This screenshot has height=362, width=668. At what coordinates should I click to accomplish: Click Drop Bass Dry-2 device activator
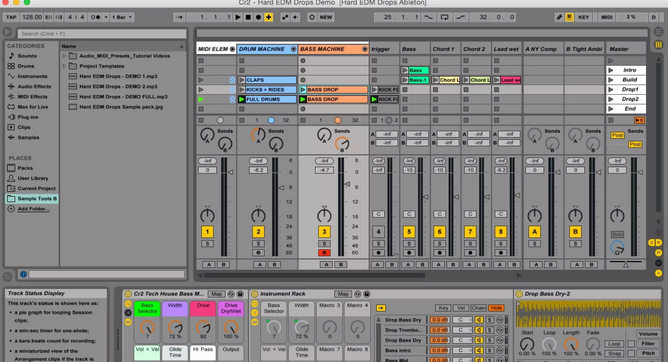click(519, 294)
